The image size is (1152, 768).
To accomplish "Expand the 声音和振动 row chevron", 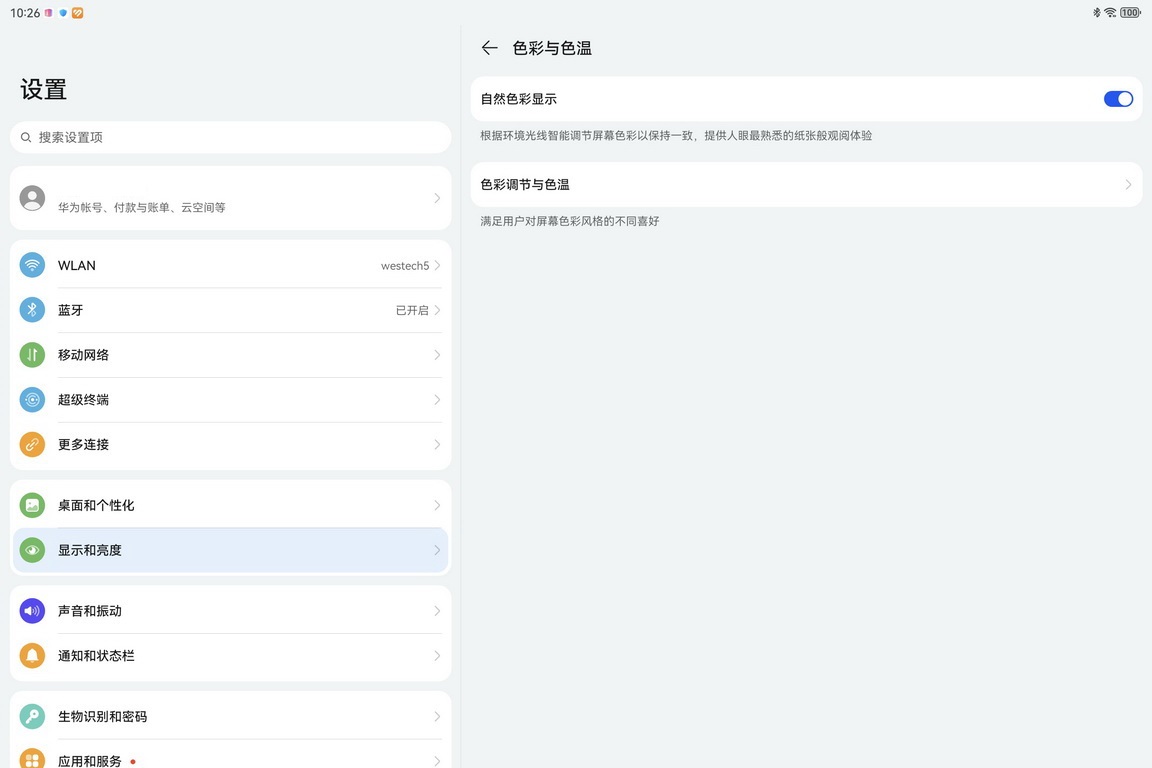I will pyautogui.click(x=437, y=611).
